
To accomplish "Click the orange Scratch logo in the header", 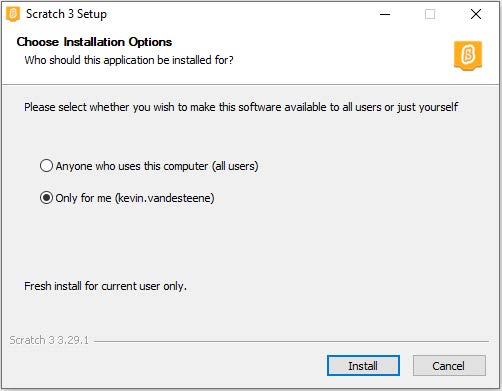I will pos(468,55).
